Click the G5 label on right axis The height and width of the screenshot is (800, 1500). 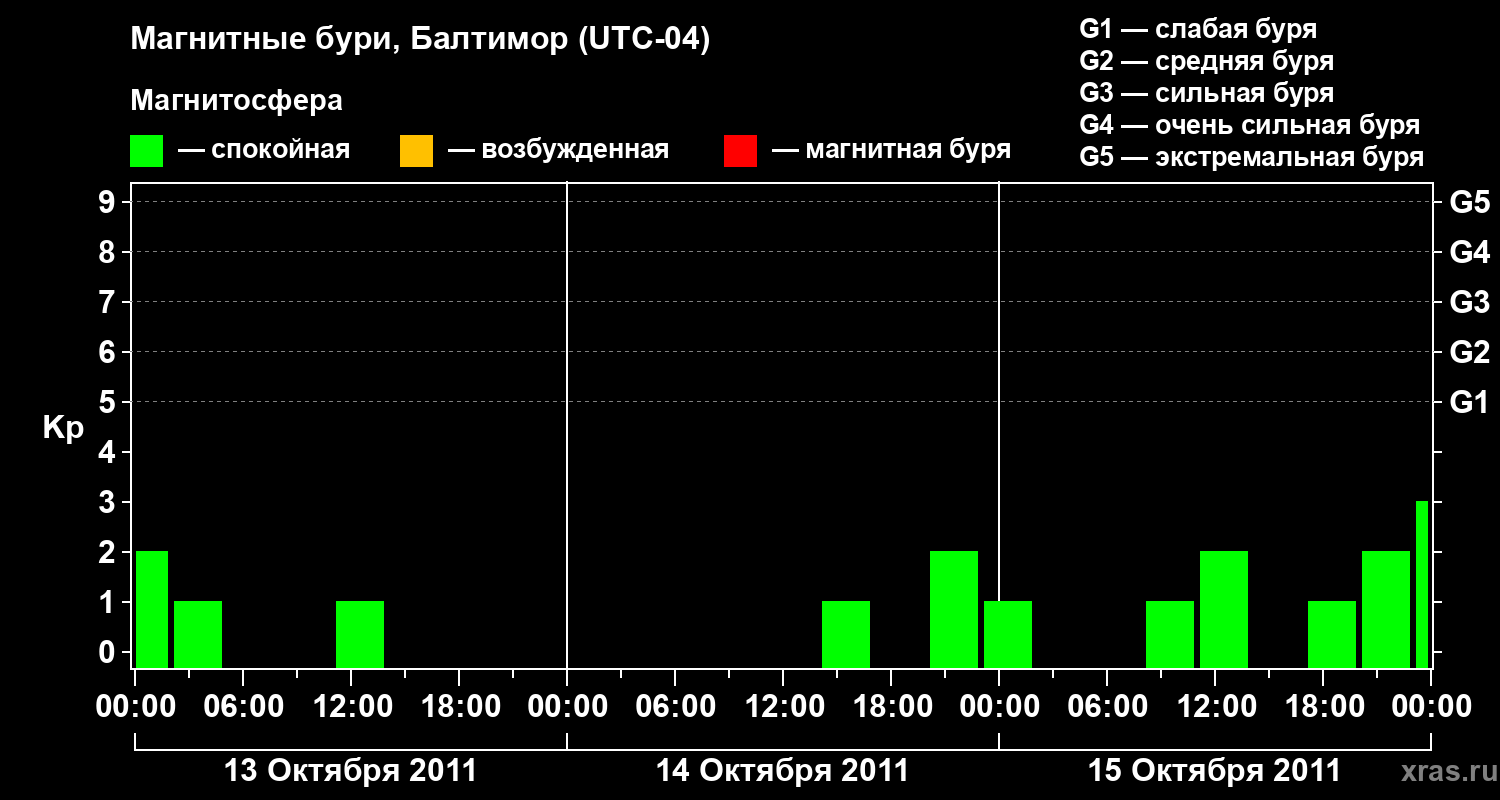[1469, 203]
